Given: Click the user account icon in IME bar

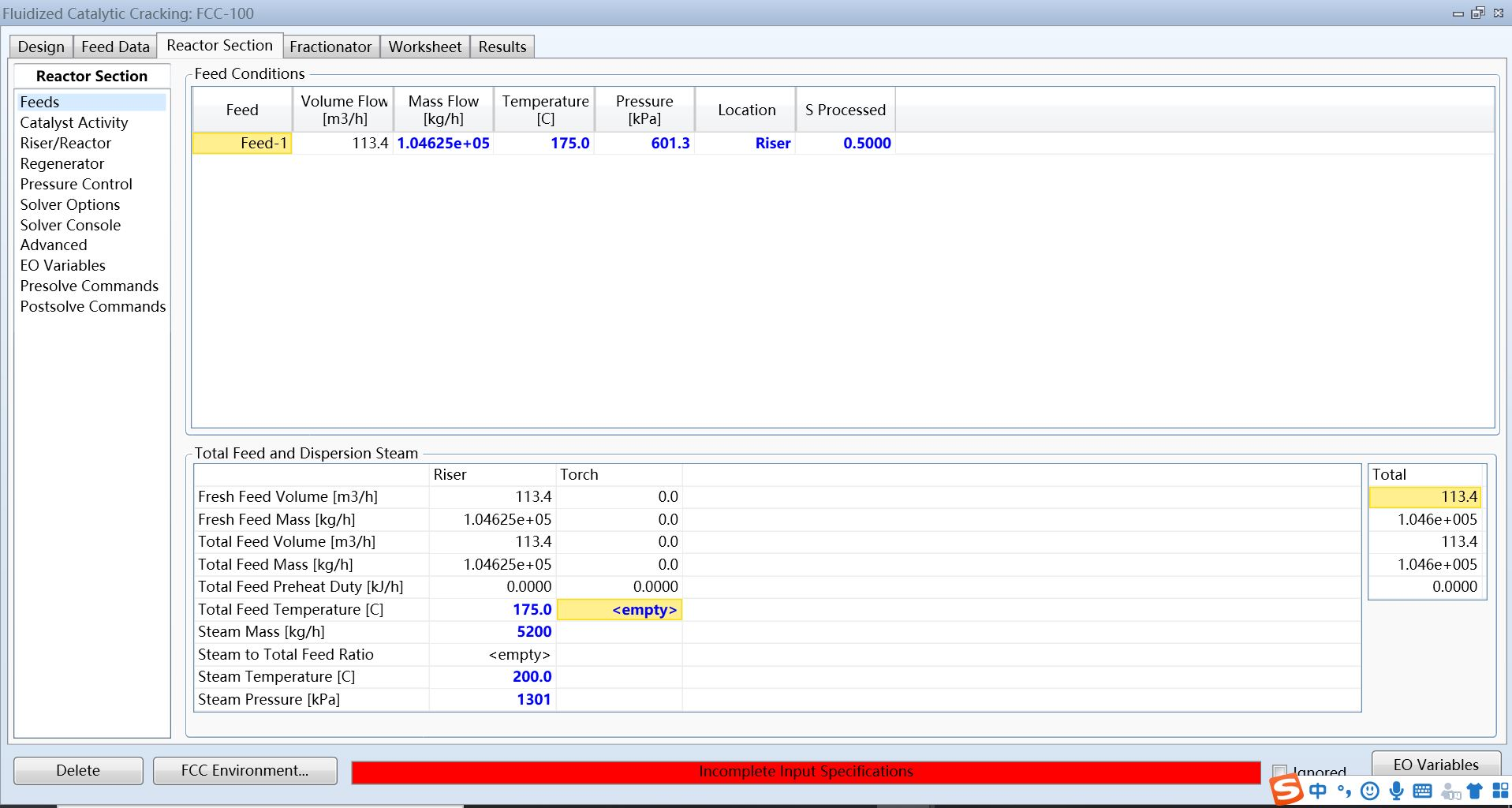Looking at the screenshot, I should (1450, 791).
